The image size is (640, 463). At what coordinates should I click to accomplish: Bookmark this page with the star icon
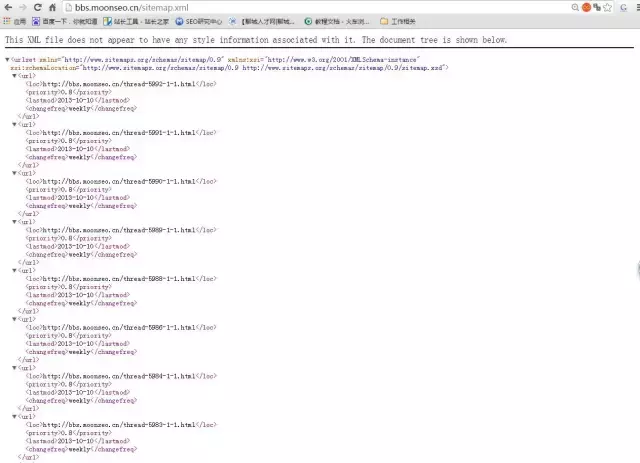[x=607, y=7]
